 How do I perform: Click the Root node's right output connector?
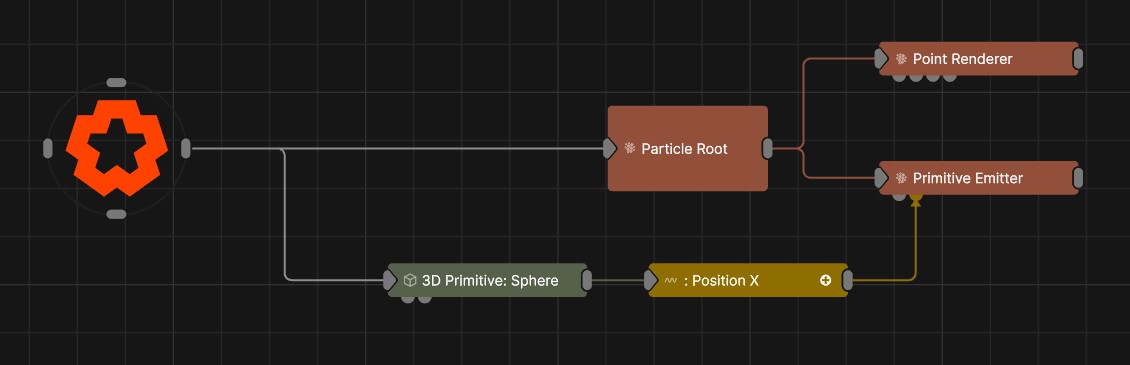pos(186,149)
